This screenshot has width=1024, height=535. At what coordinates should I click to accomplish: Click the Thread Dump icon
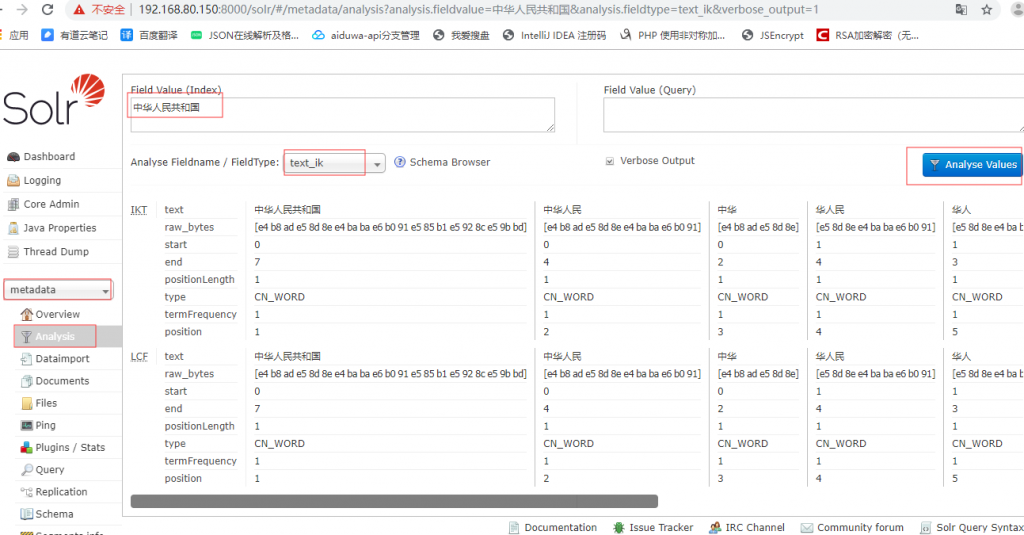point(13,251)
